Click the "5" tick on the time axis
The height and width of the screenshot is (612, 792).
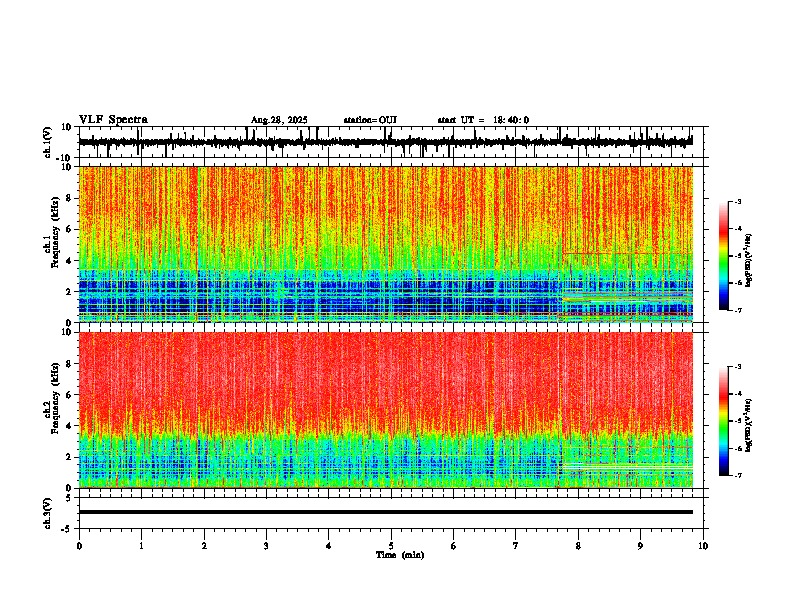pyautogui.click(x=391, y=546)
